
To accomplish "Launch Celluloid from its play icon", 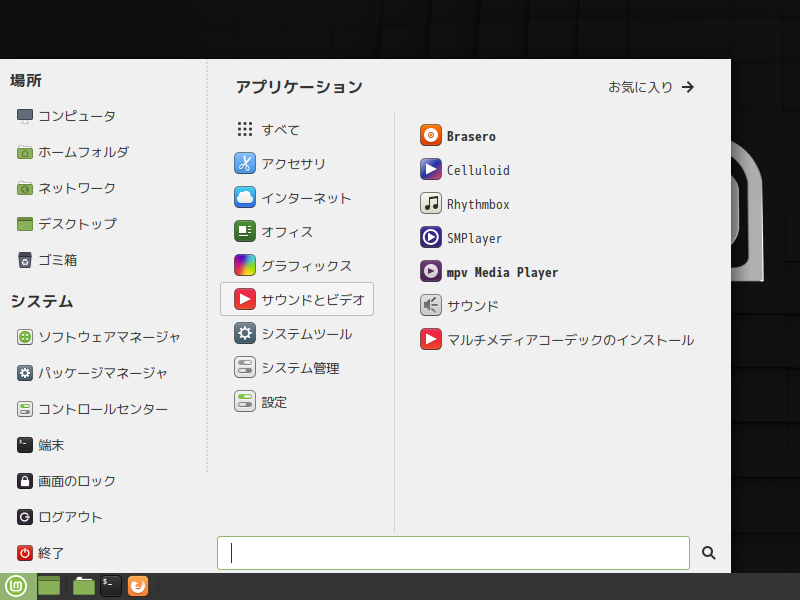I will click(431, 169).
